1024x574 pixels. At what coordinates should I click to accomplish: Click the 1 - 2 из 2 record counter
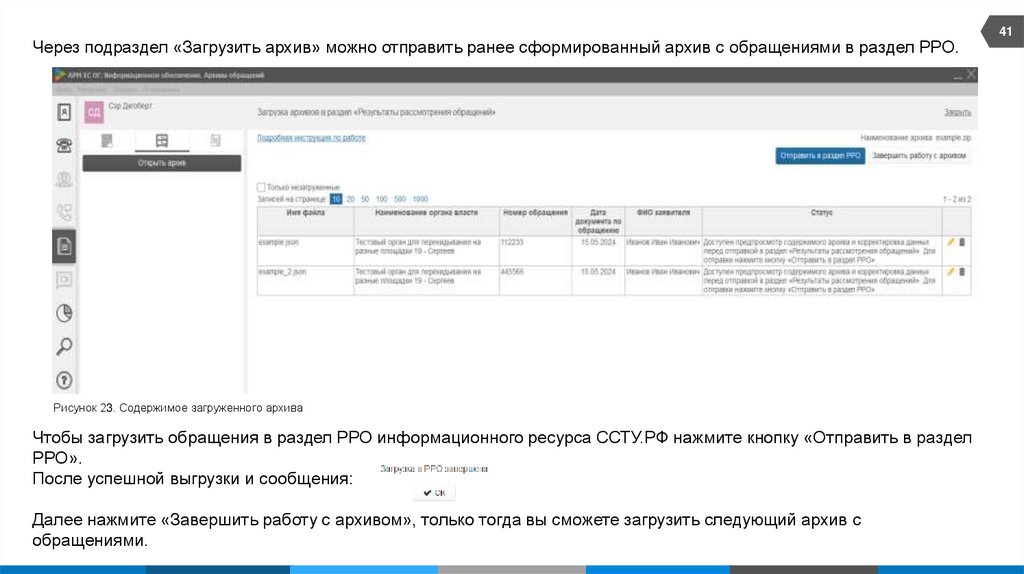pos(957,199)
